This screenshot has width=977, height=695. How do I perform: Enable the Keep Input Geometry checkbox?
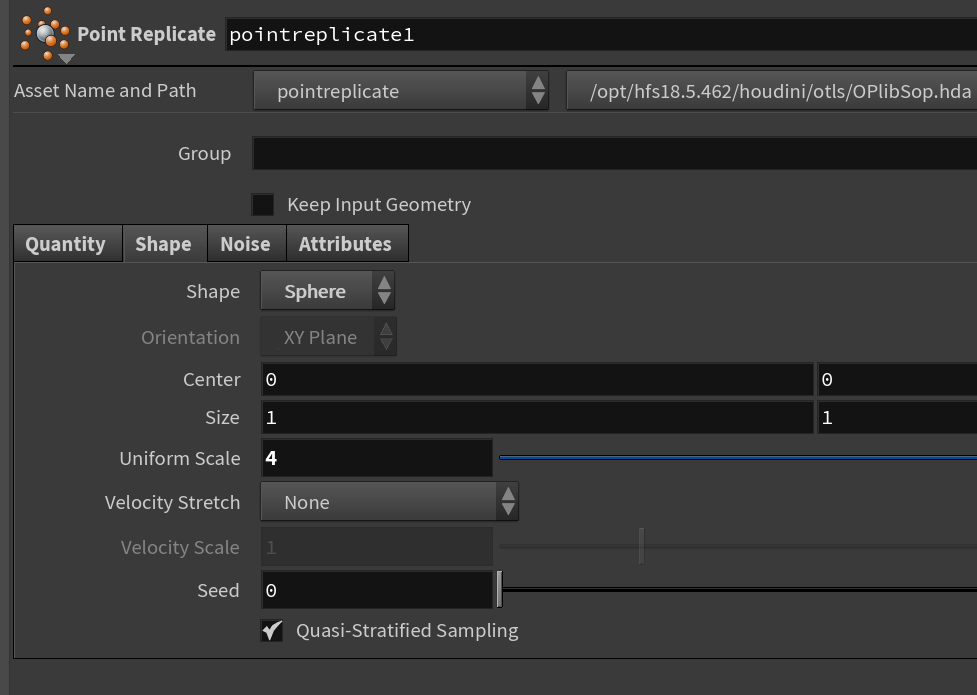tap(263, 204)
